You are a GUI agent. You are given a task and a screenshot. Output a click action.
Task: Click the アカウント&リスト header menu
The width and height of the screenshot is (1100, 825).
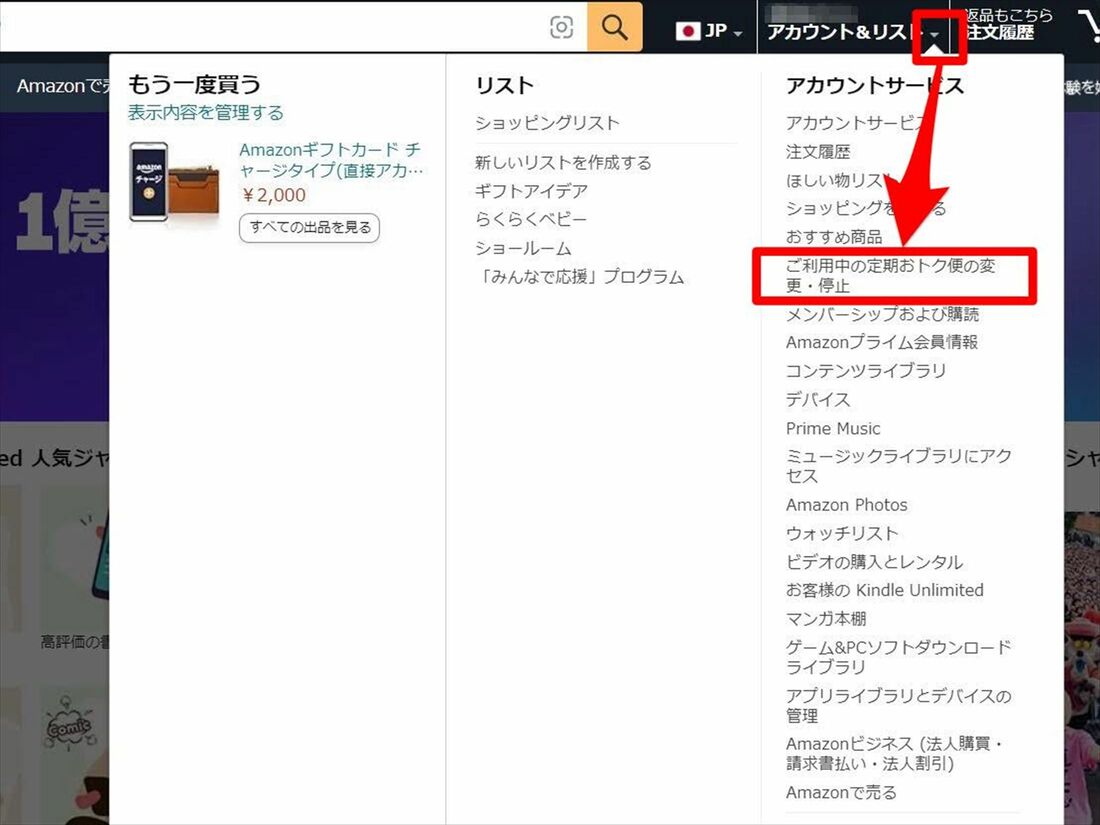pyautogui.click(x=854, y=32)
